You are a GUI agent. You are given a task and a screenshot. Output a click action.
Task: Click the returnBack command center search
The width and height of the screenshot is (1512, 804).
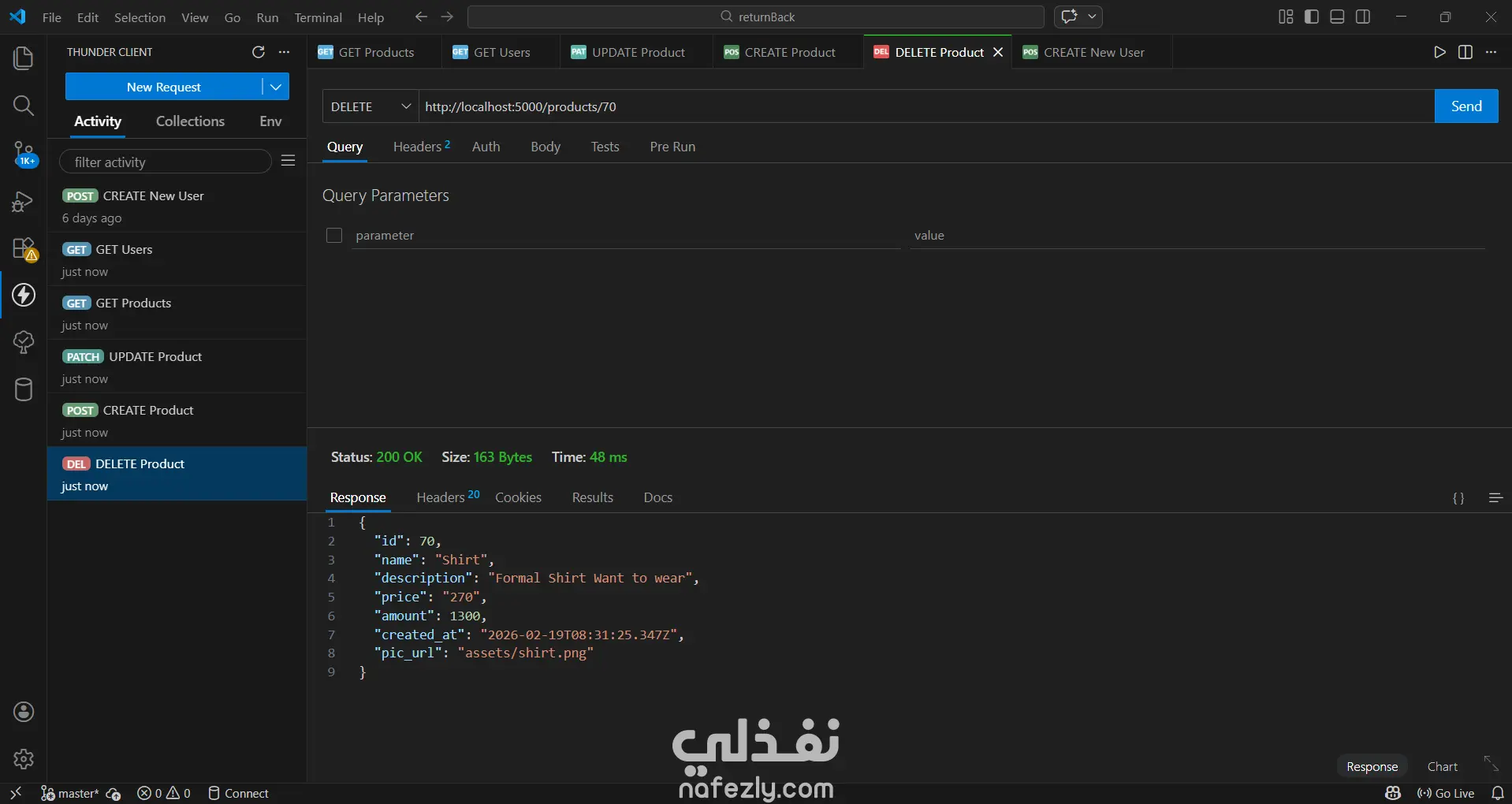point(756,17)
